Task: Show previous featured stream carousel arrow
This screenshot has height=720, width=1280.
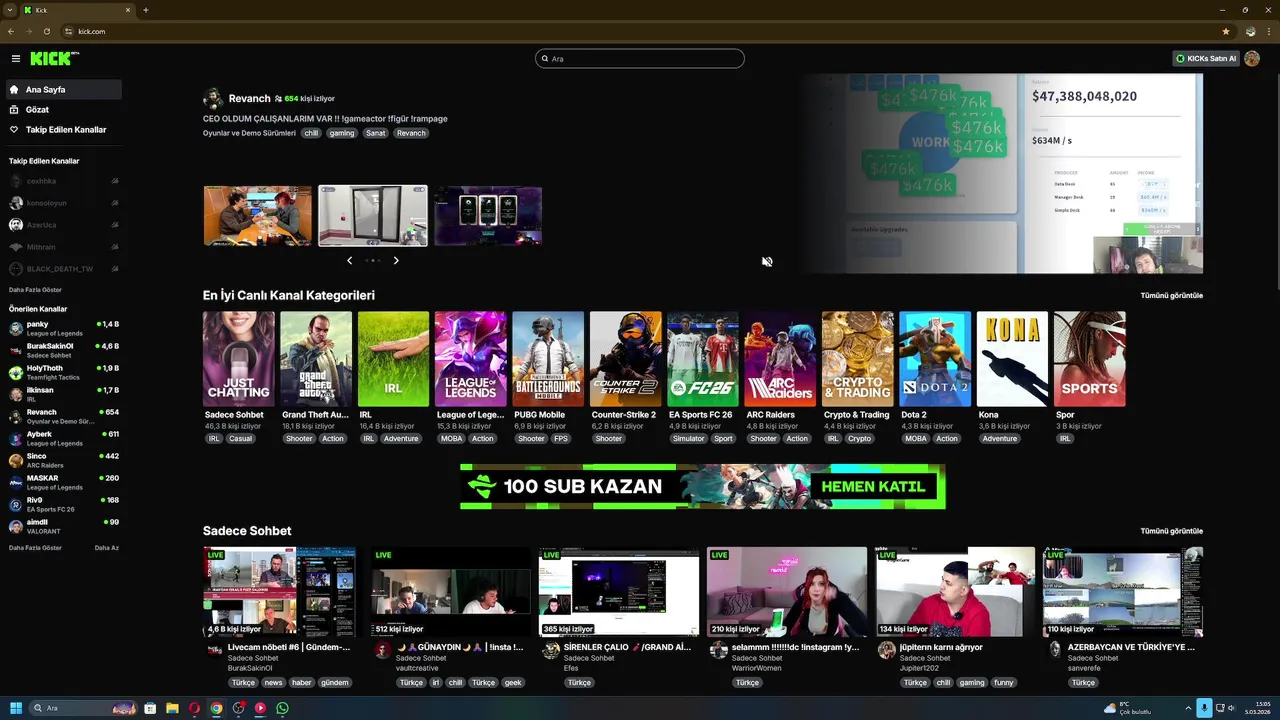Action: tap(349, 260)
